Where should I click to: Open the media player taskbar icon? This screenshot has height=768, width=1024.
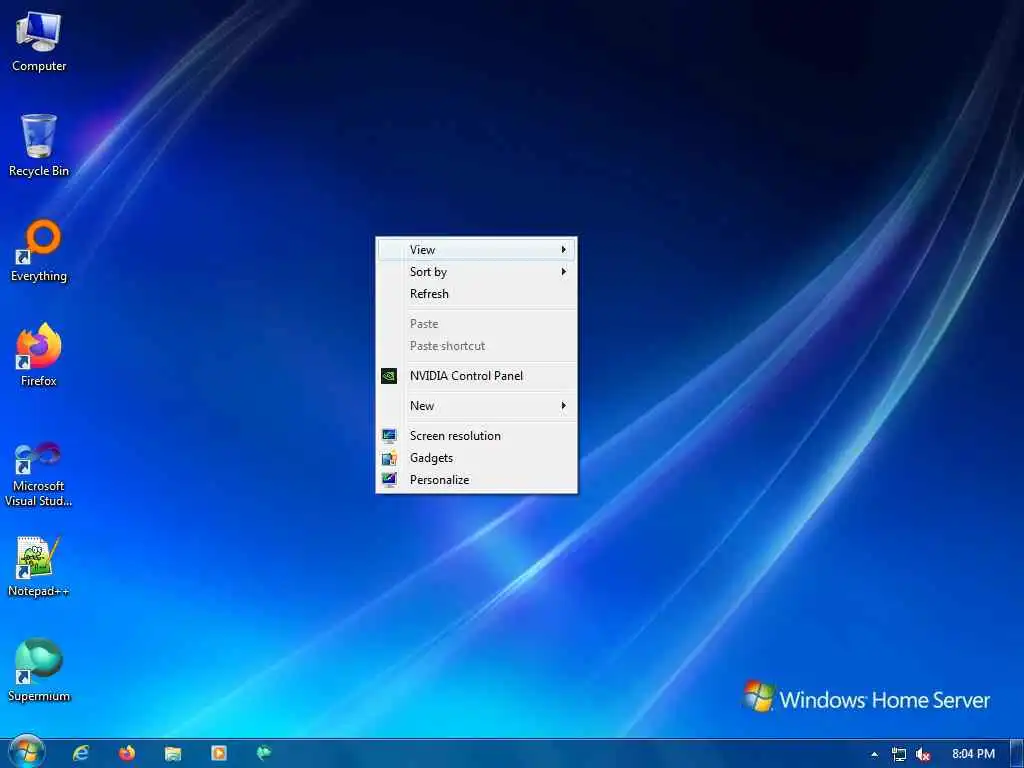[219, 754]
